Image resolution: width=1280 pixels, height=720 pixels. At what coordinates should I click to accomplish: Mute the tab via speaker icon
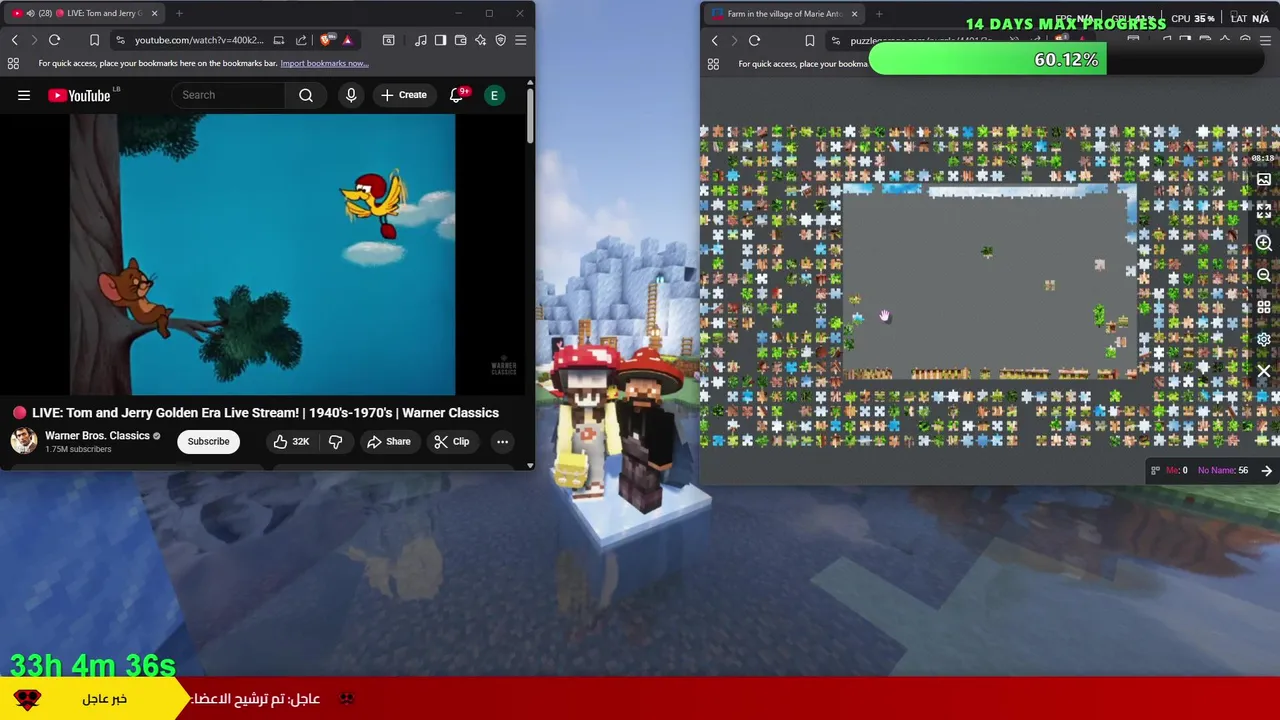[x=29, y=13]
